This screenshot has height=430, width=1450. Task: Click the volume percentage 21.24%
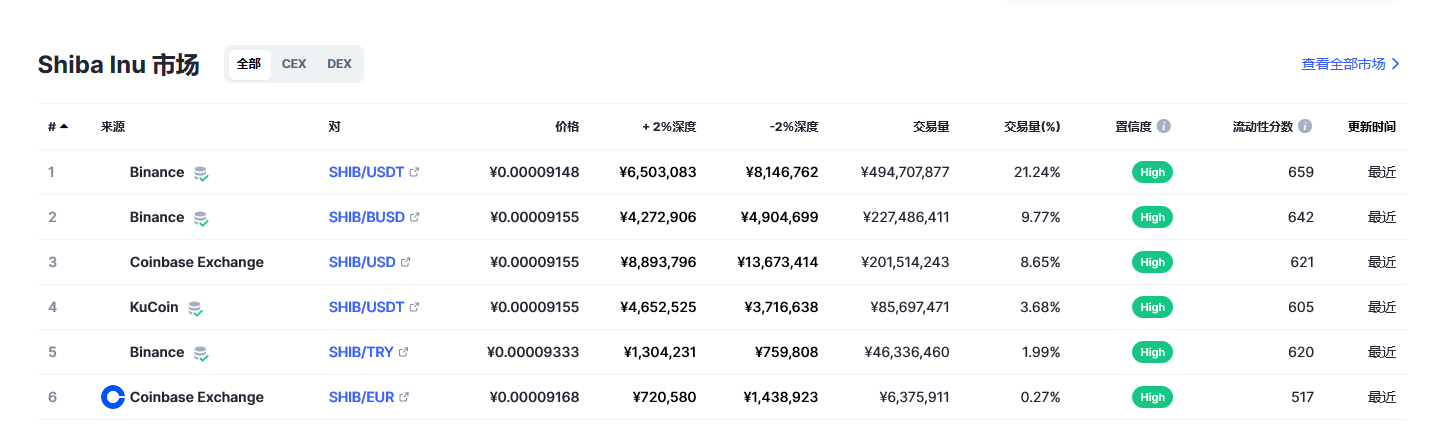tap(1037, 172)
